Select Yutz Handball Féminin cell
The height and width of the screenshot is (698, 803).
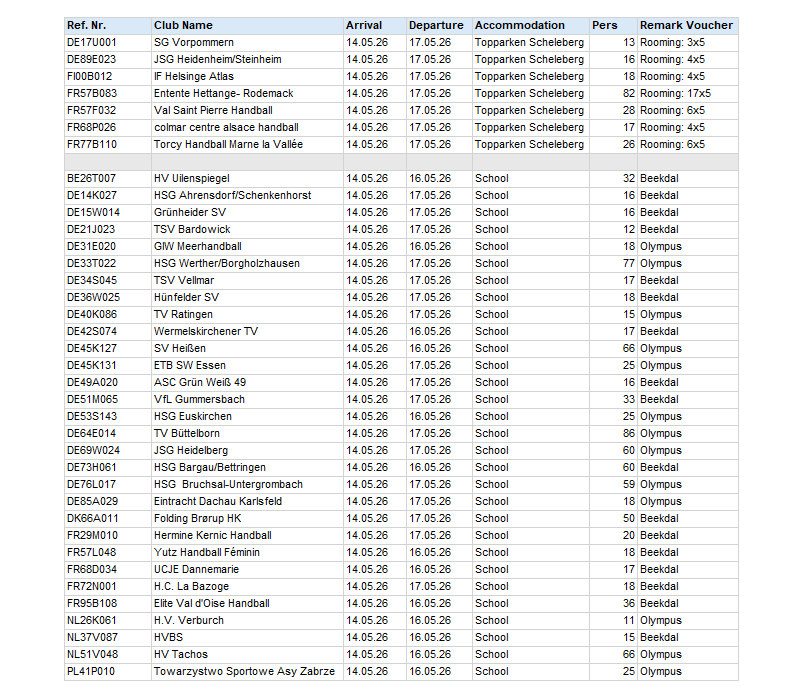click(x=247, y=552)
